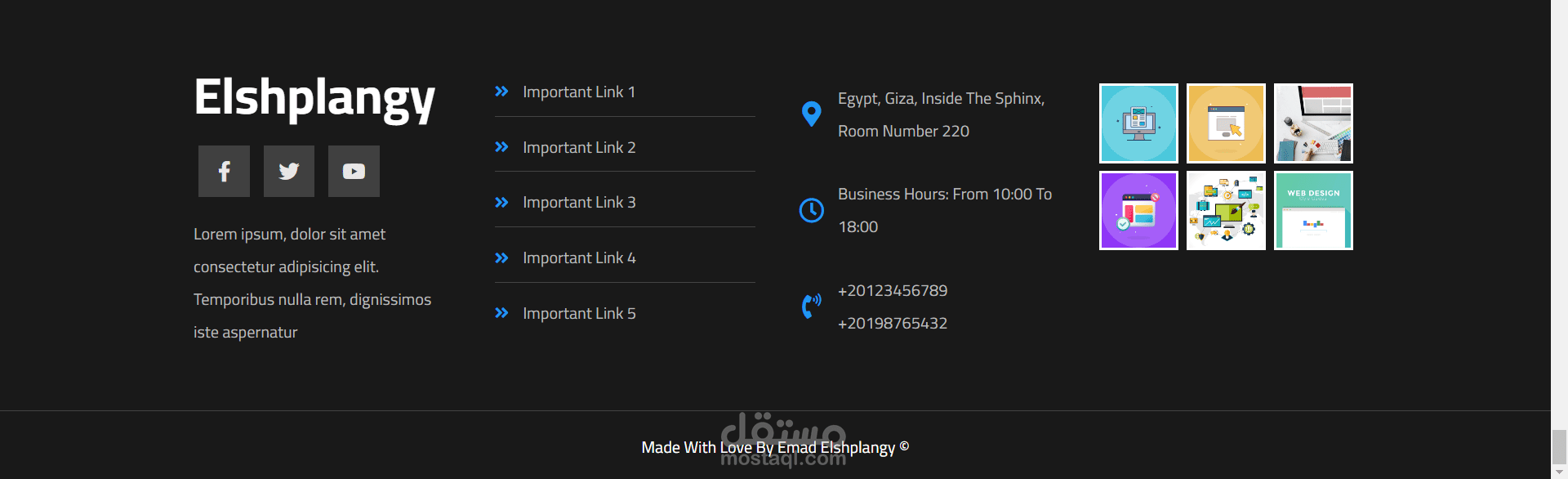The width and height of the screenshot is (1568, 479).
Task: Open Important Link 5
Action: pos(579,314)
